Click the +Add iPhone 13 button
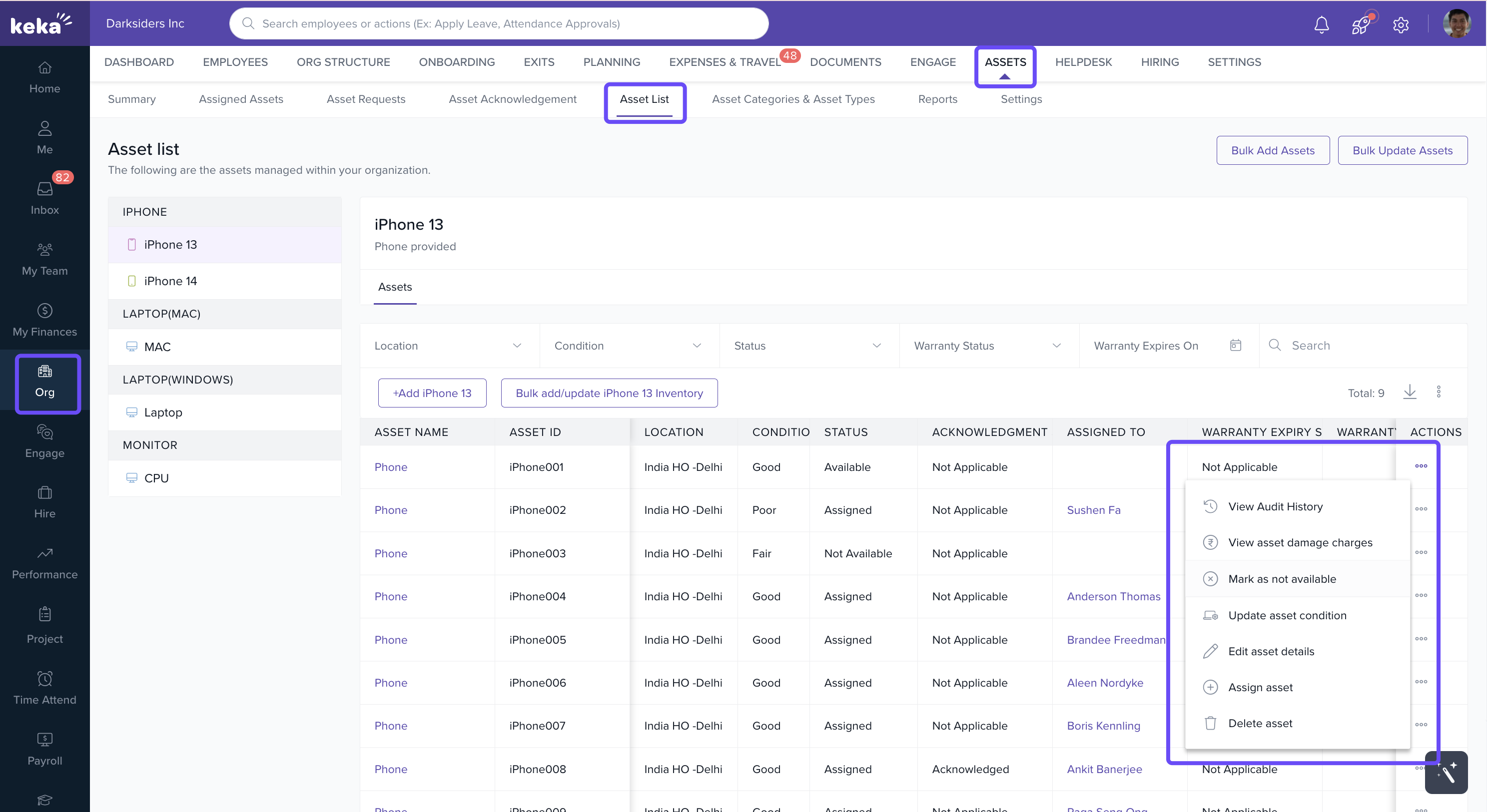1487x812 pixels. pos(432,393)
